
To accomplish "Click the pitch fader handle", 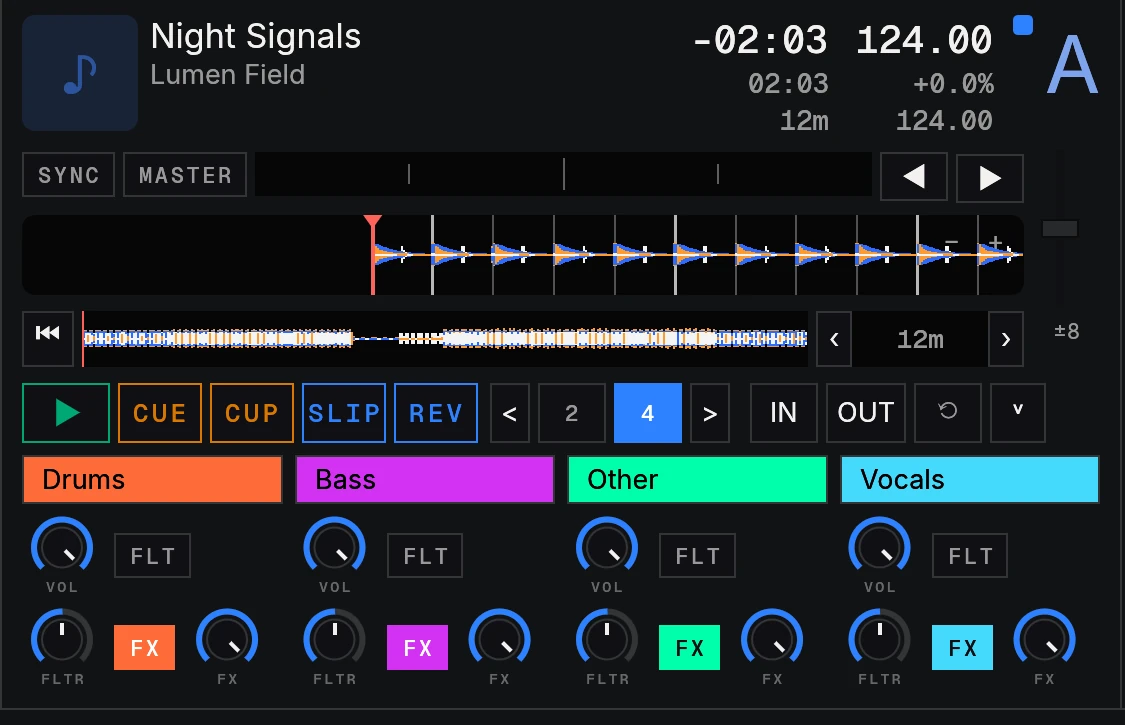I will 1060,228.
